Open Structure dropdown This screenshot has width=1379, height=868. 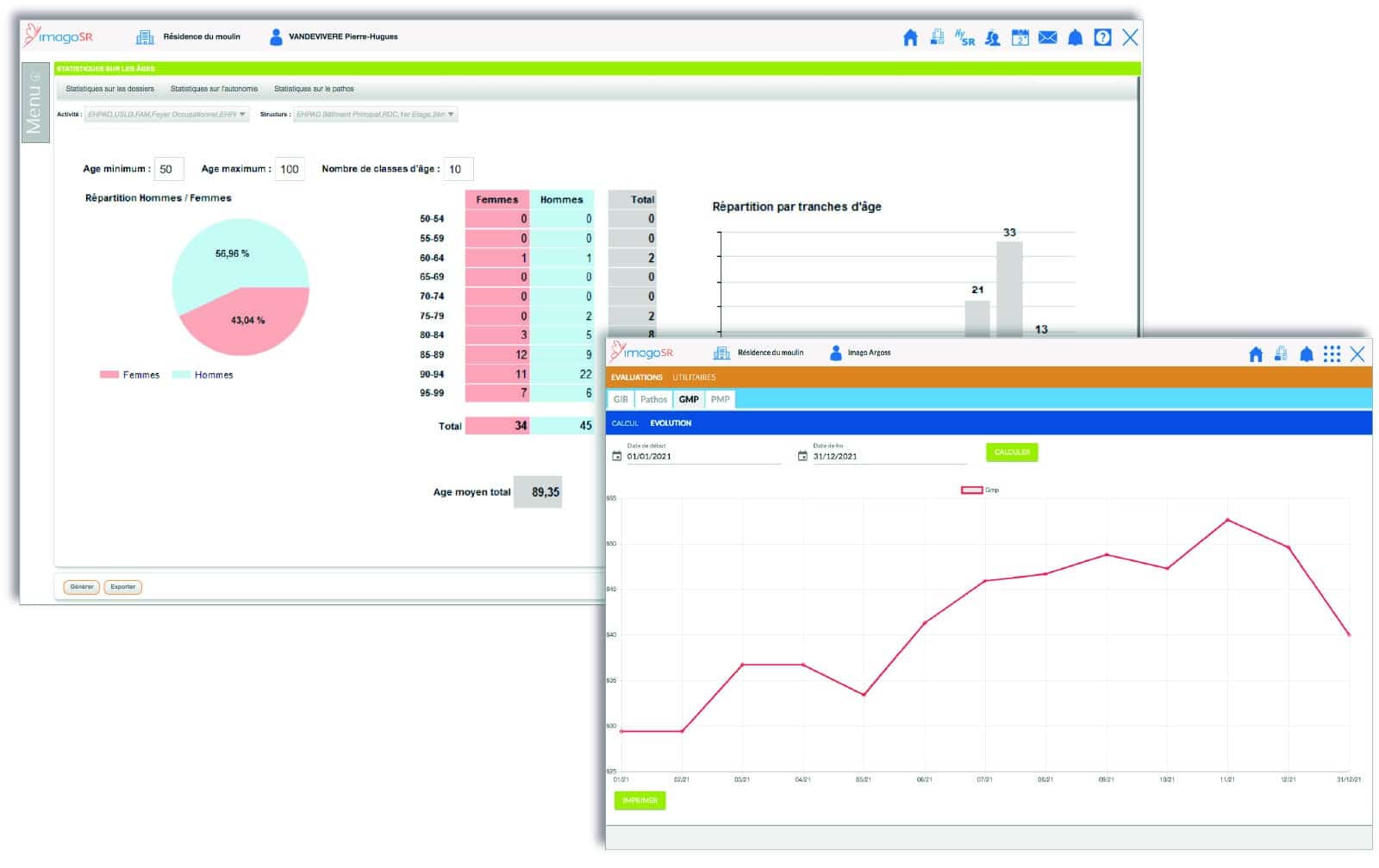coord(375,115)
